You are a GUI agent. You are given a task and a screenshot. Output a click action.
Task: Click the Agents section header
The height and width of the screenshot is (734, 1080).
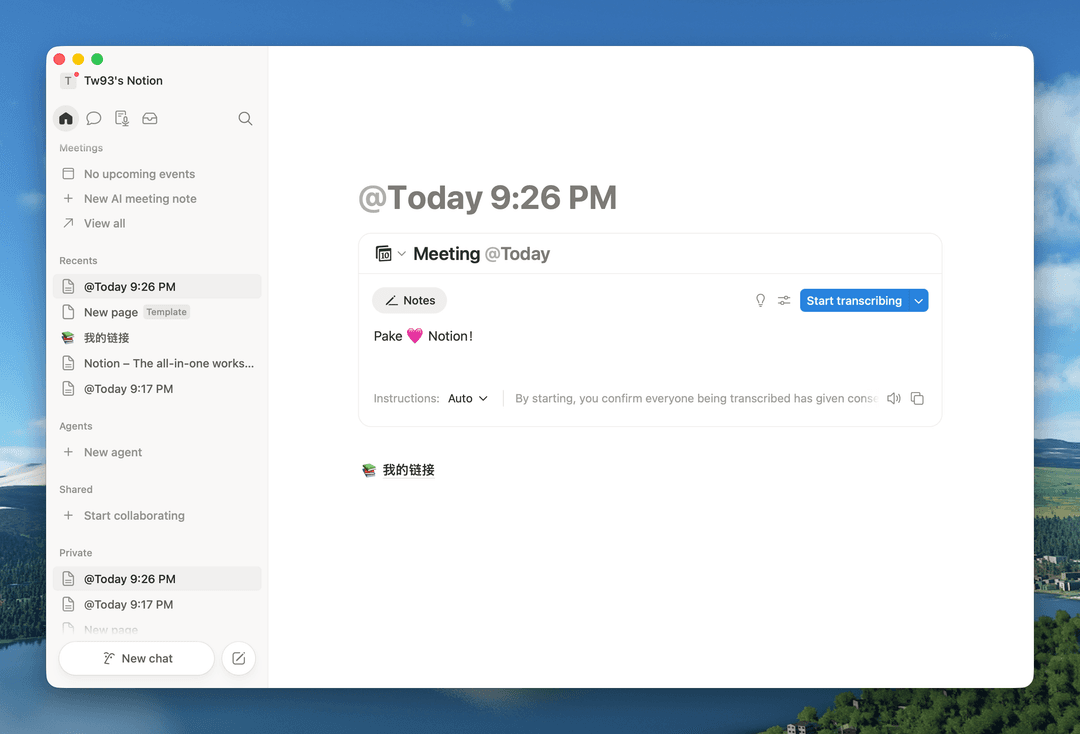[76, 426]
